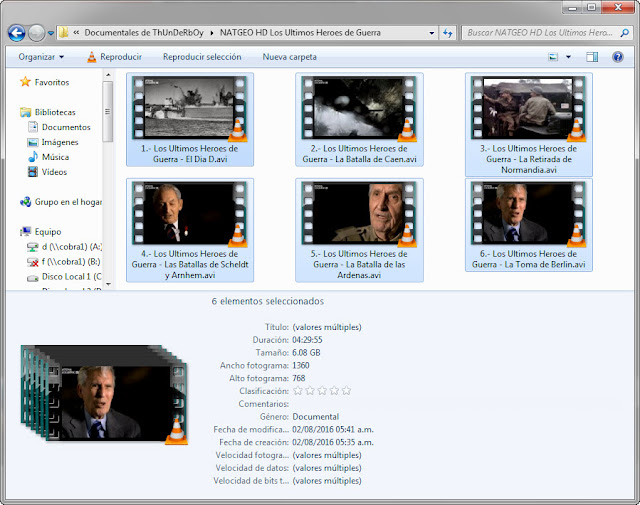The image size is (640, 505).
Task: Click file name '1.- Los Ultimos Heroes de Guerra - El Dia D.avi'
Action: pos(190,154)
